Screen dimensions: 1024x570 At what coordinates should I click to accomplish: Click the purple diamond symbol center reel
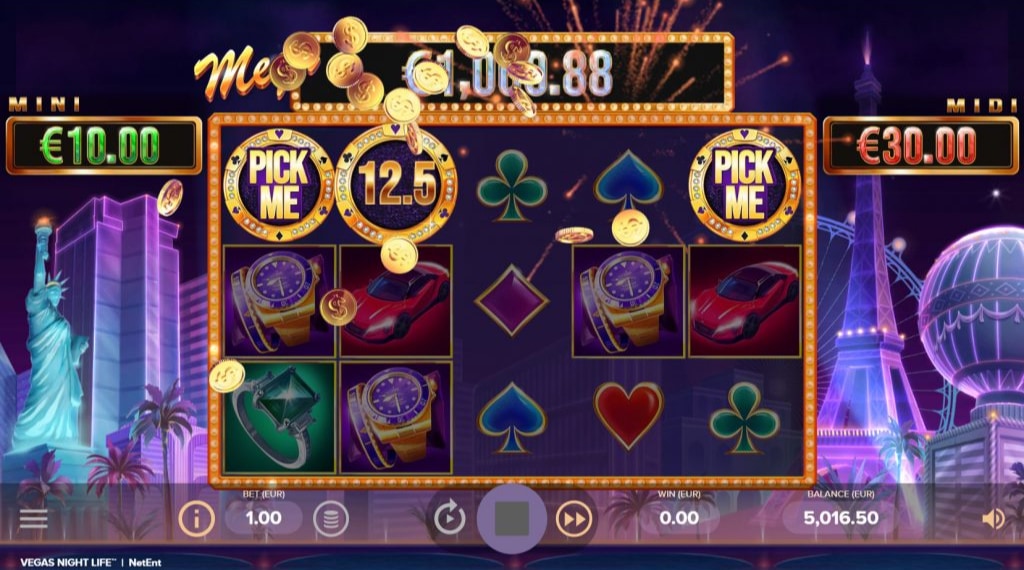[511, 301]
